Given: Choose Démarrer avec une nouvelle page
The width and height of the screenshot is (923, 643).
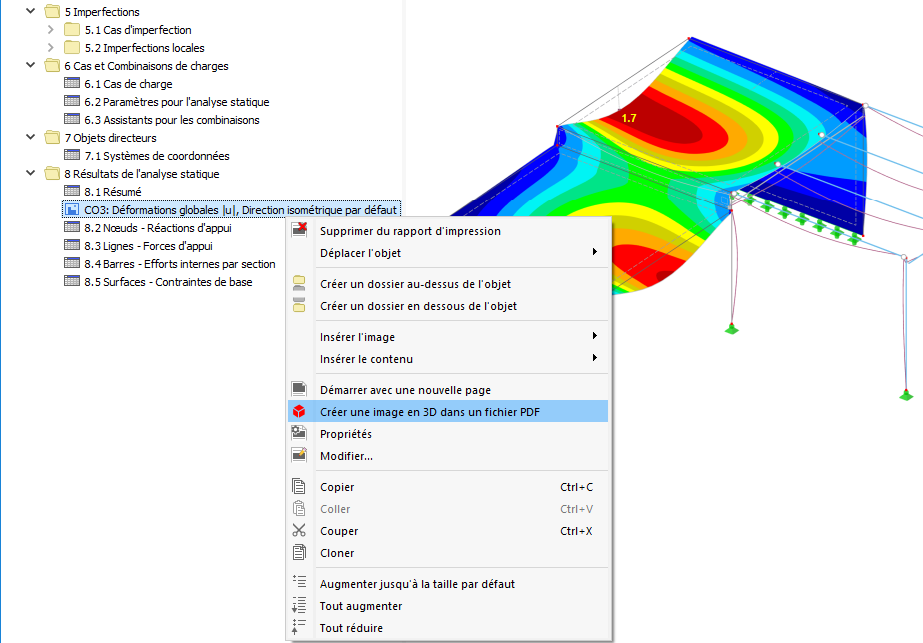Looking at the screenshot, I should click(448, 390).
